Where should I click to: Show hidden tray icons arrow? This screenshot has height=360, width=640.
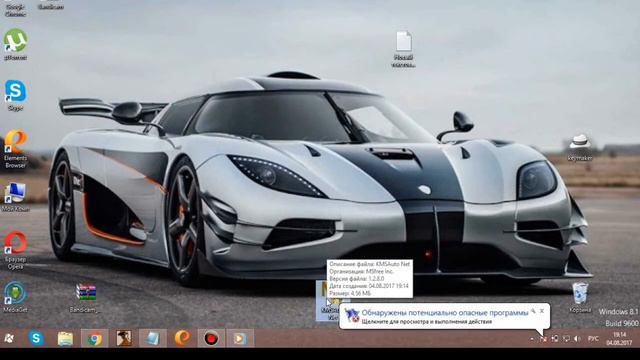[532, 339]
